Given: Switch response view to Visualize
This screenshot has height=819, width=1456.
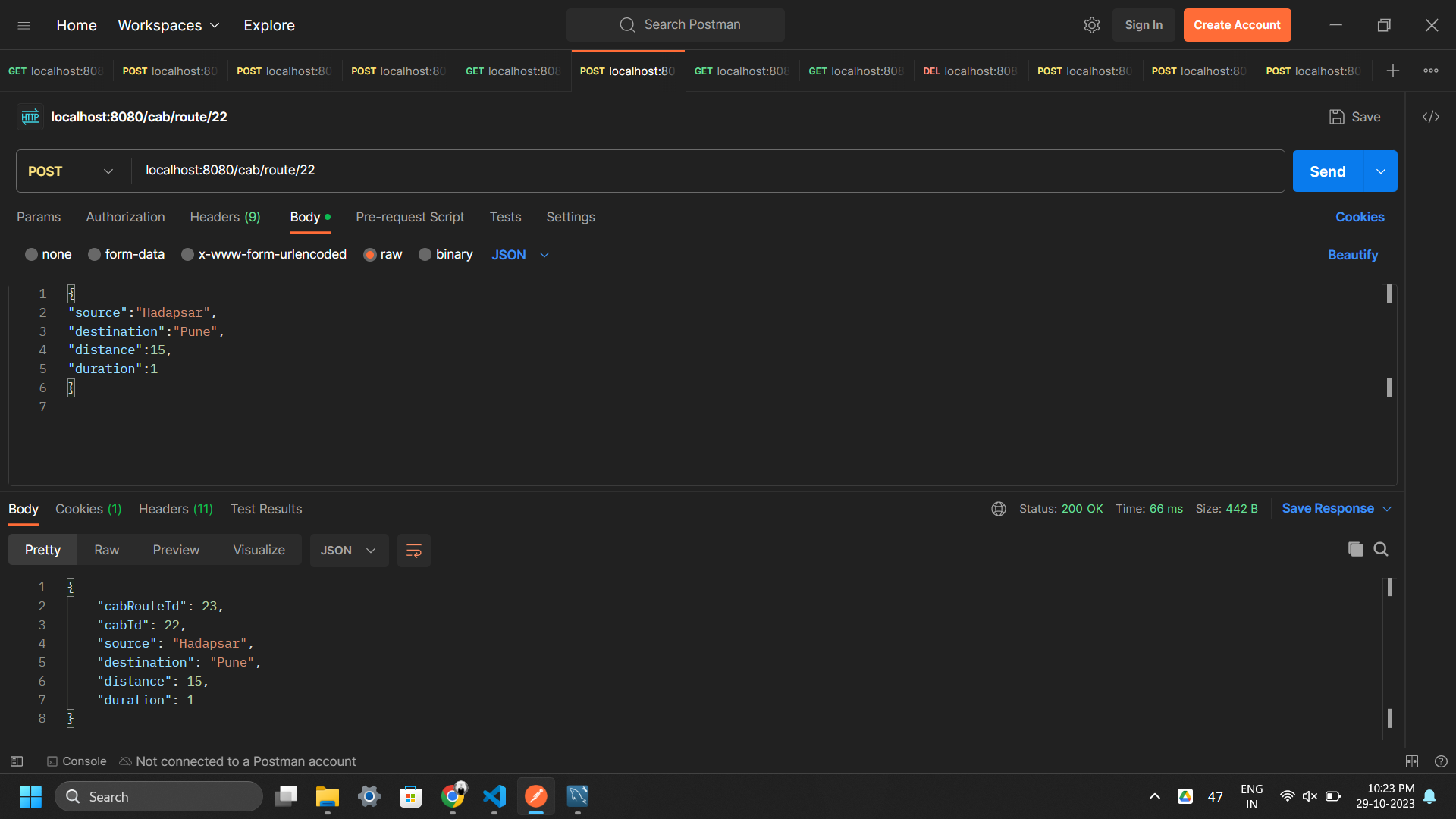Looking at the screenshot, I should (x=259, y=551).
